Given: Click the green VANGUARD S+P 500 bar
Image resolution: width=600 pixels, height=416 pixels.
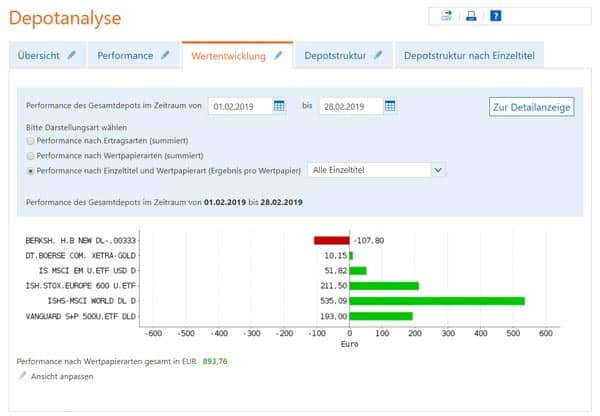Looking at the screenshot, I should [x=381, y=316].
